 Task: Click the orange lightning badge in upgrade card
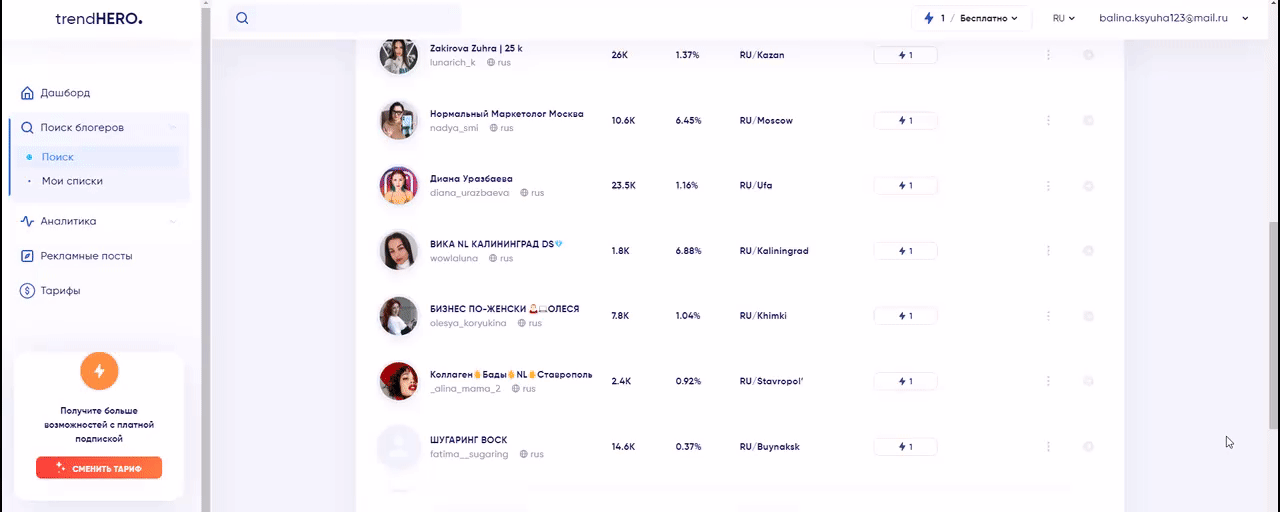[99, 371]
